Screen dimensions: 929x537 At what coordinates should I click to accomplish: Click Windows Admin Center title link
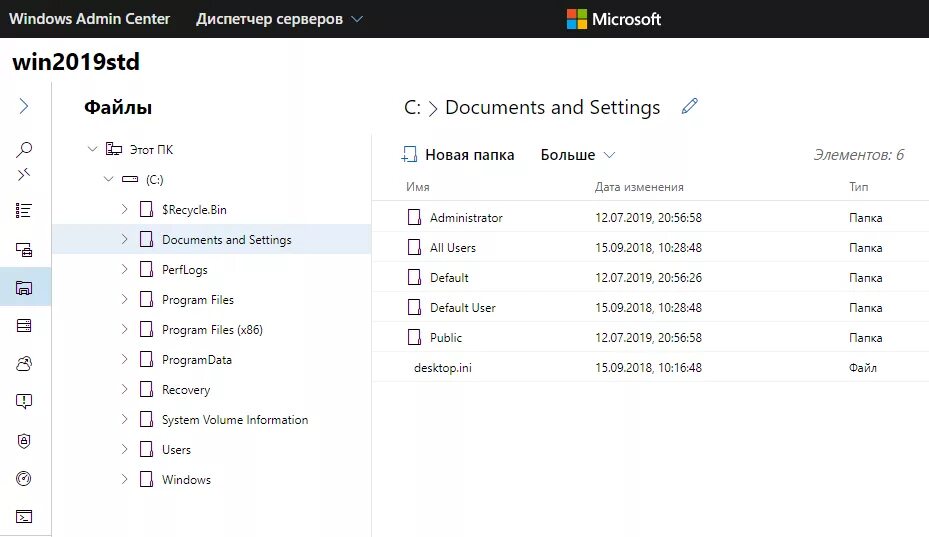coord(89,19)
